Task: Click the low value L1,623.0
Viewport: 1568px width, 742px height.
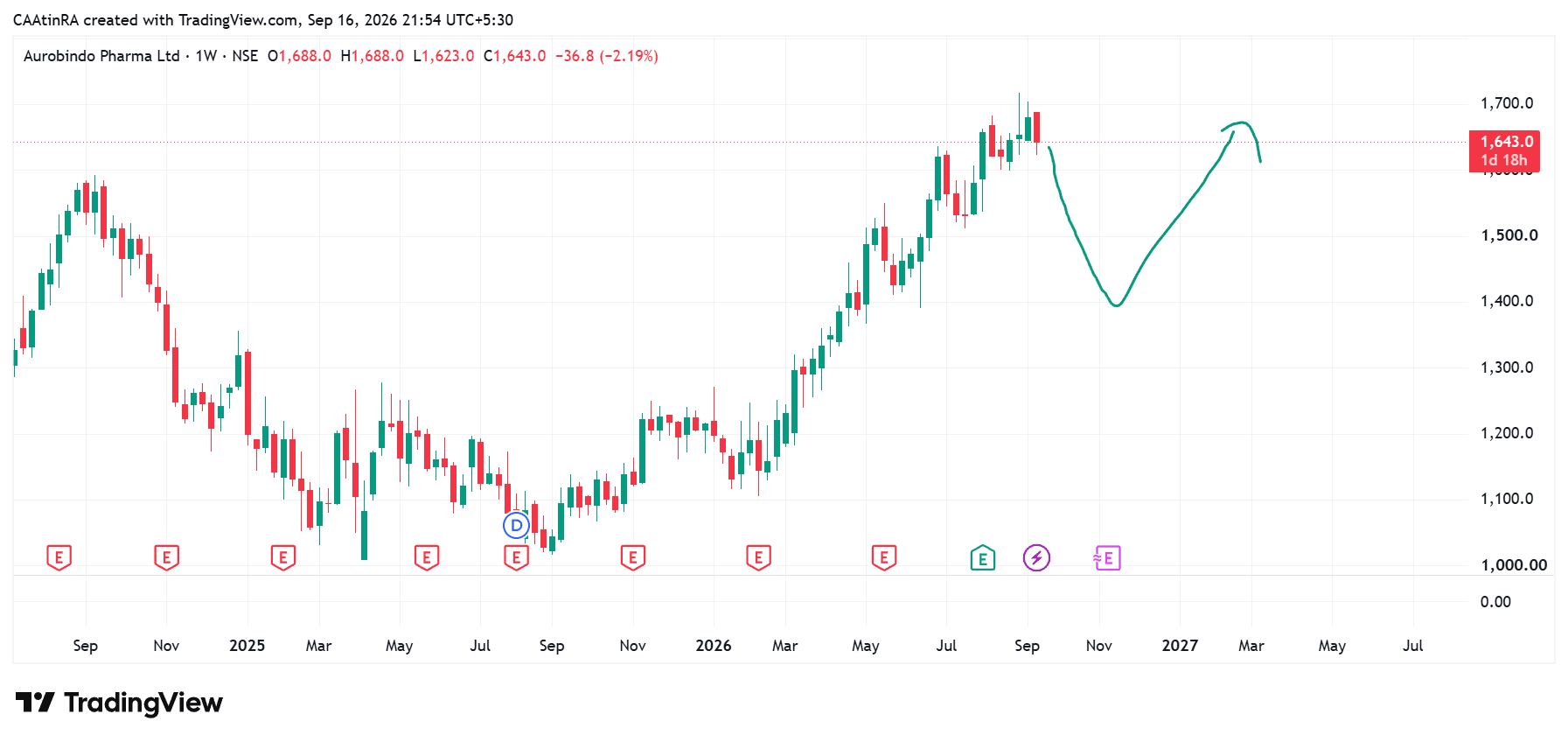Action: [443, 56]
